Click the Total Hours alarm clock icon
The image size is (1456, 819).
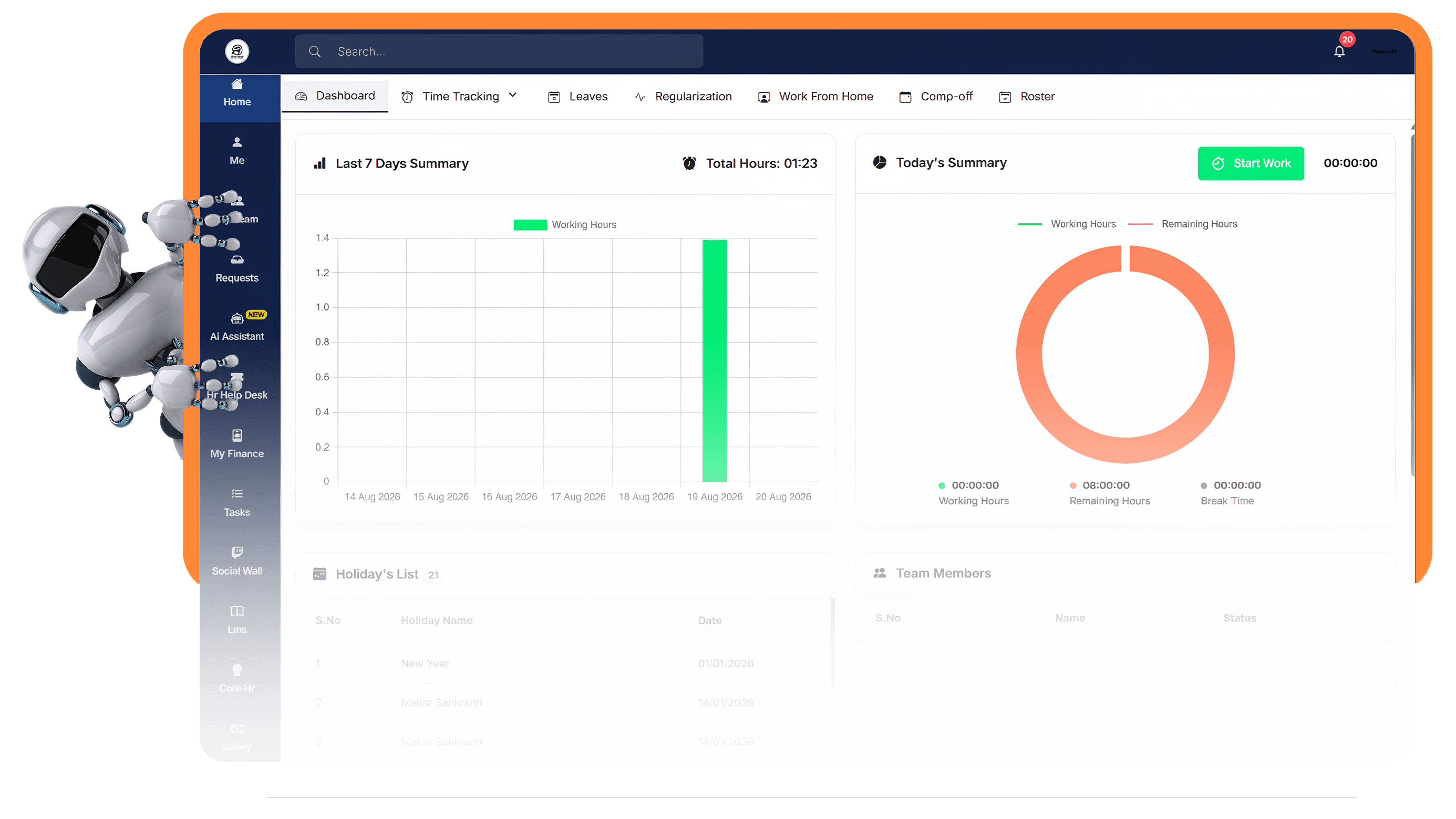pos(689,163)
